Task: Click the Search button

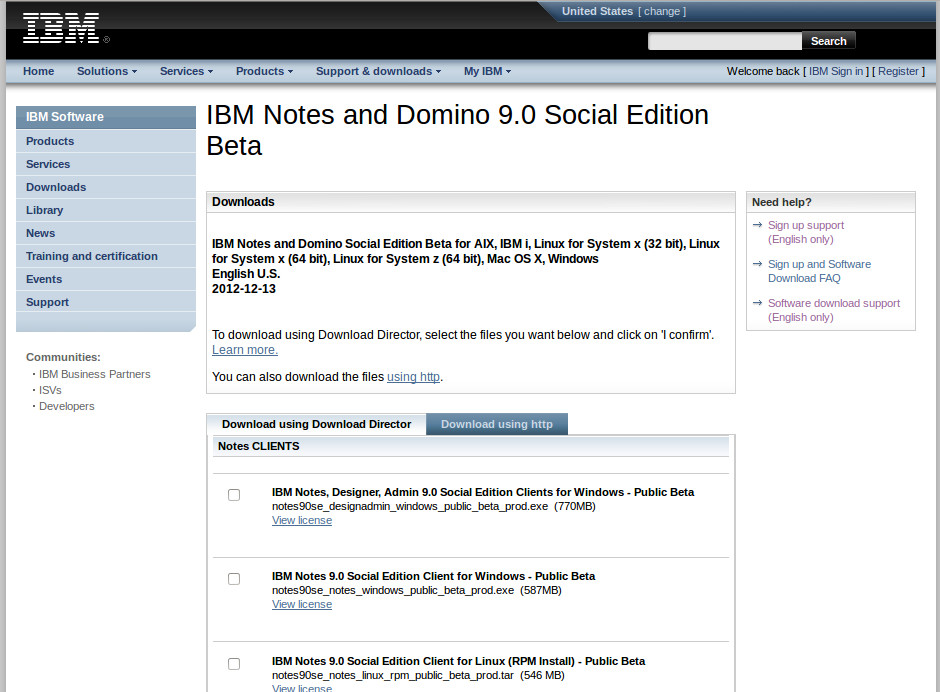Action: pos(828,41)
